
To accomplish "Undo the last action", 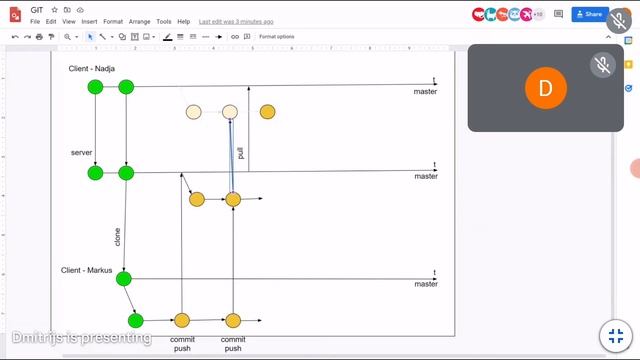I will point(15,37).
